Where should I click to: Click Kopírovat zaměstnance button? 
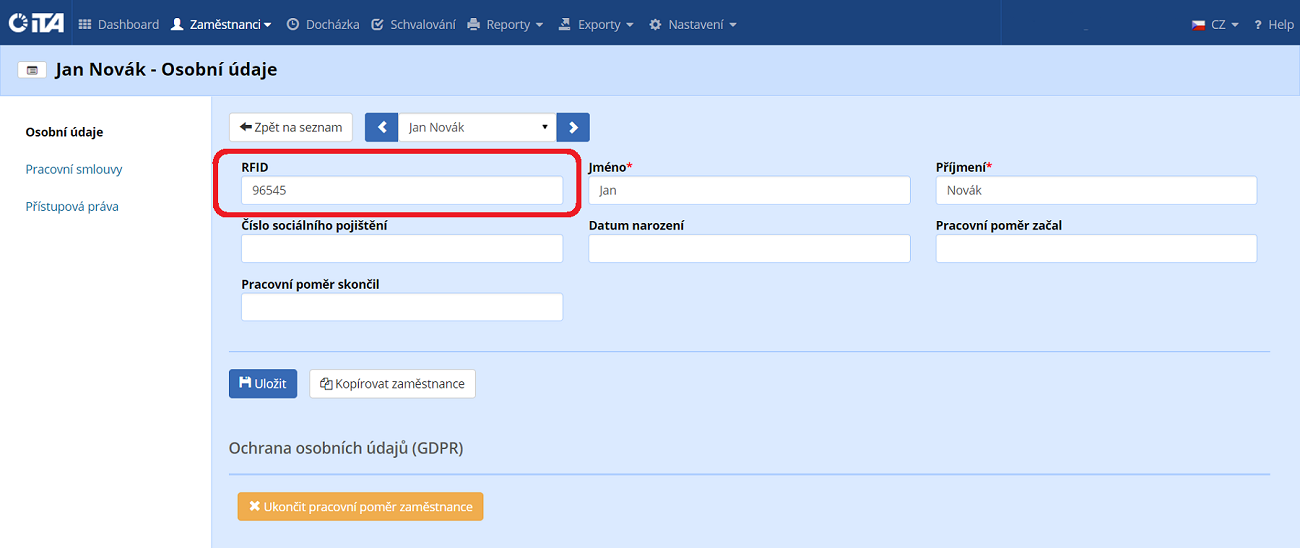[392, 384]
